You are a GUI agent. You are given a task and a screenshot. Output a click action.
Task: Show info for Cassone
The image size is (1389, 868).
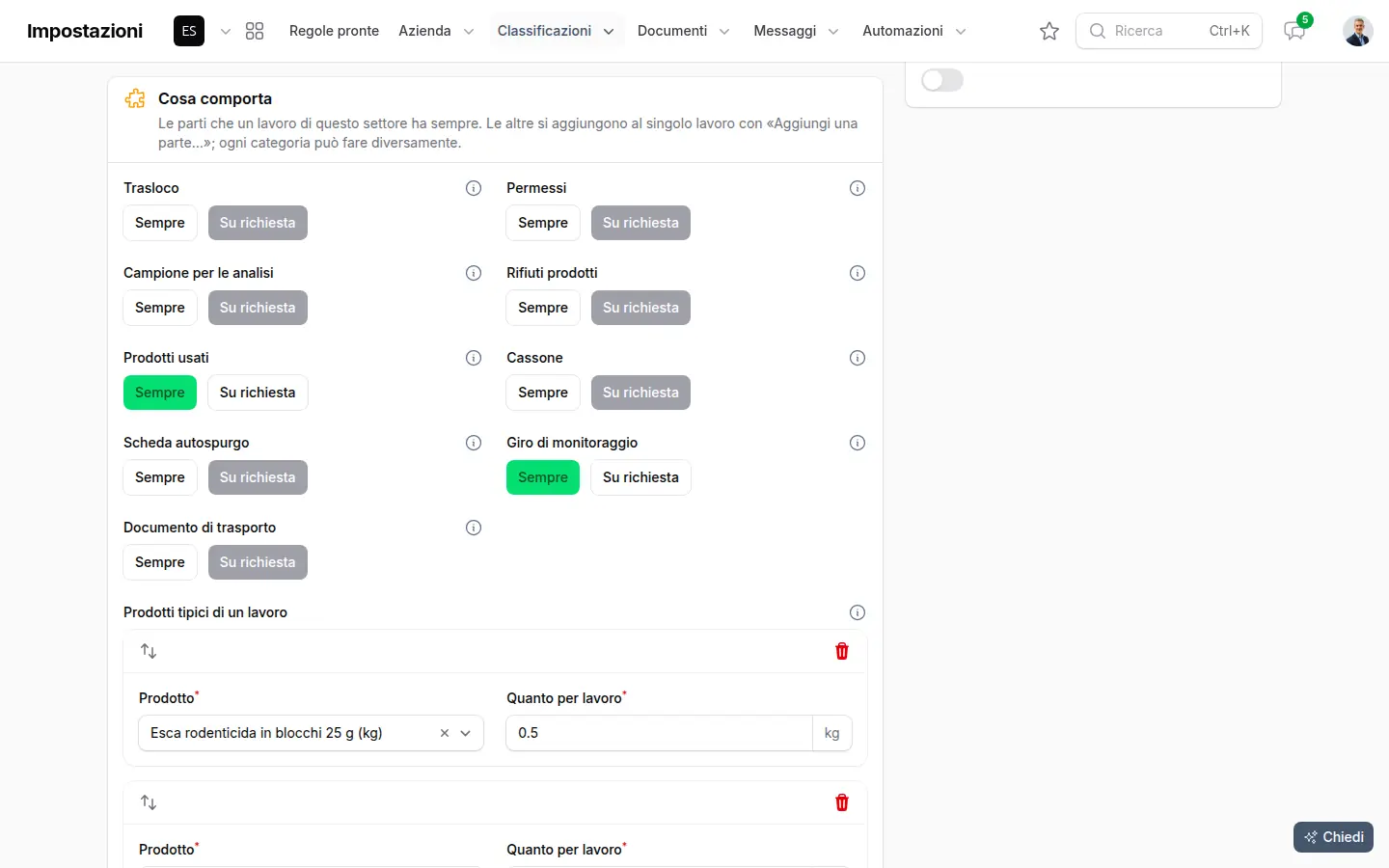pos(858,358)
